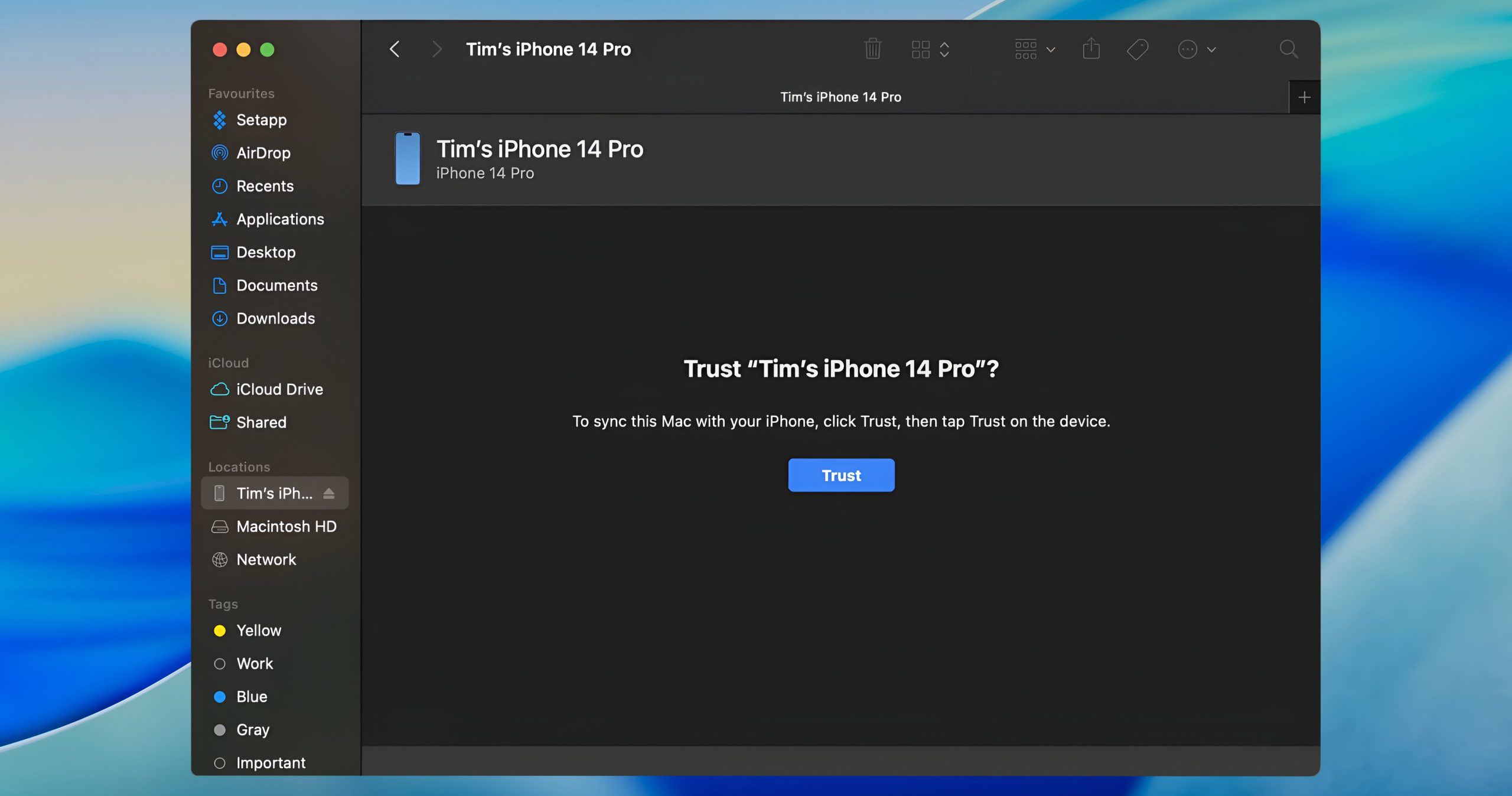Click the Recents clock icon
Viewport: 1512px width, 796px height.
click(220, 186)
